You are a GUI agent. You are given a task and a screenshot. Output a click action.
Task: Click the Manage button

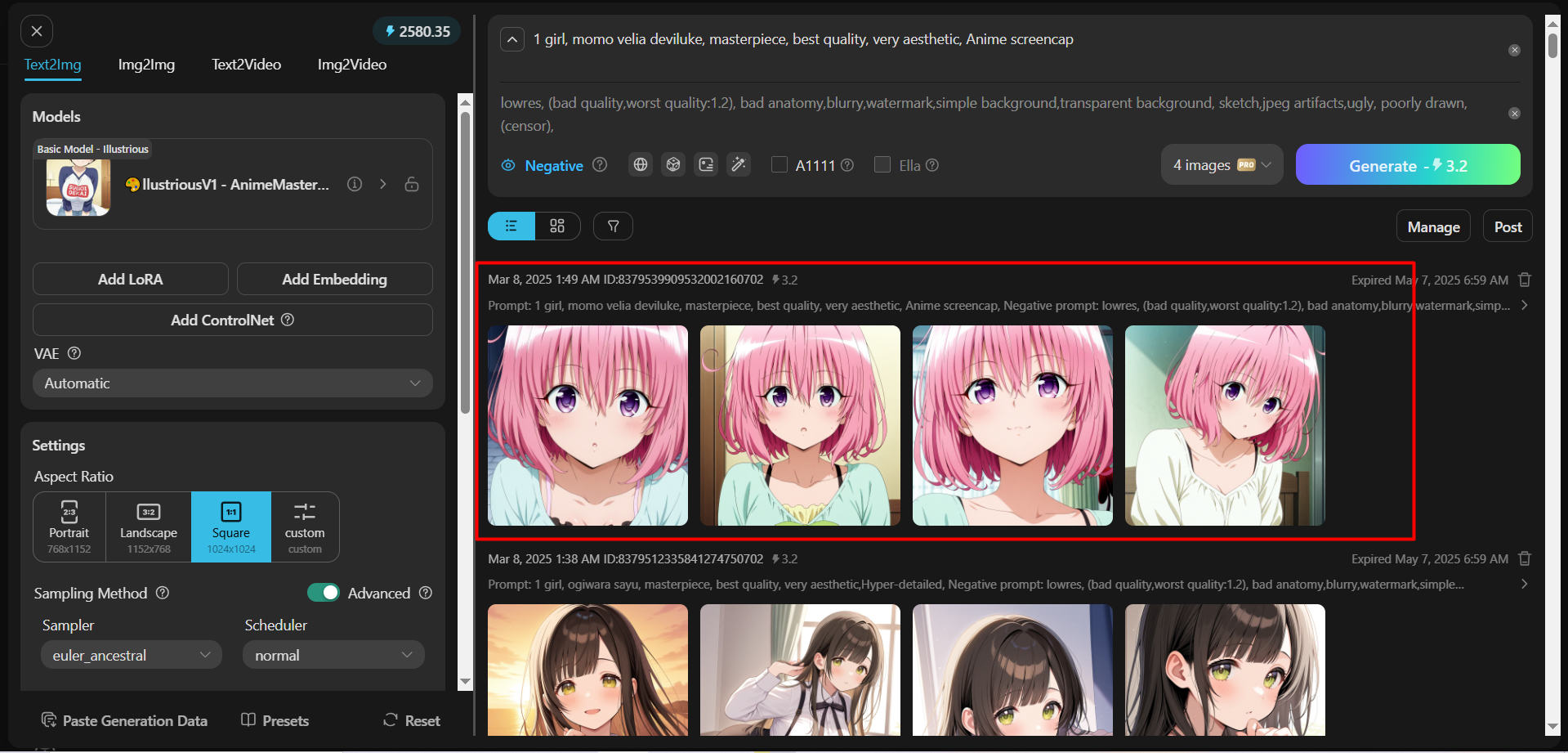coord(1434,226)
